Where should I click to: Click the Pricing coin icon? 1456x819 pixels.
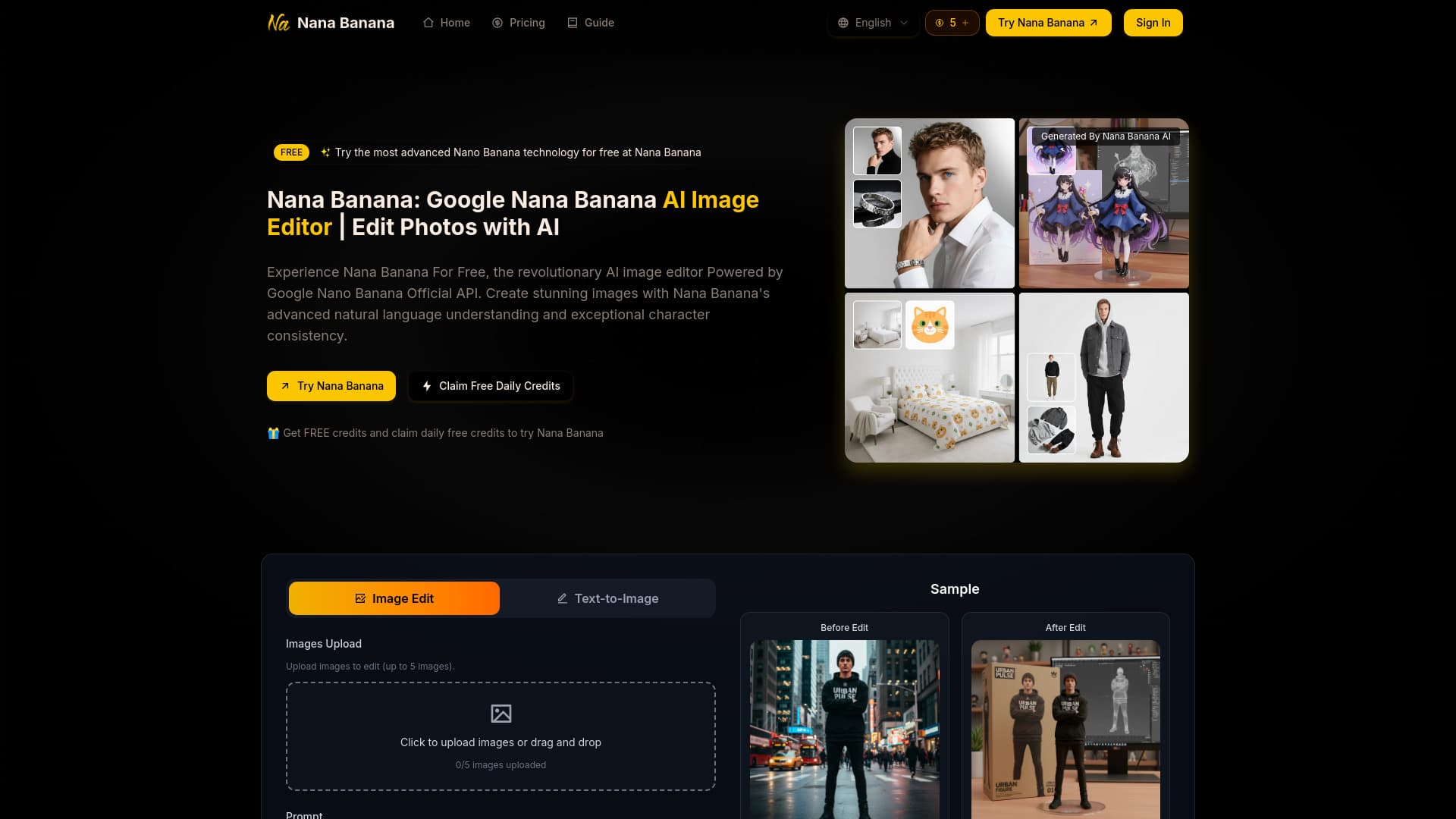tap(497, 23)
